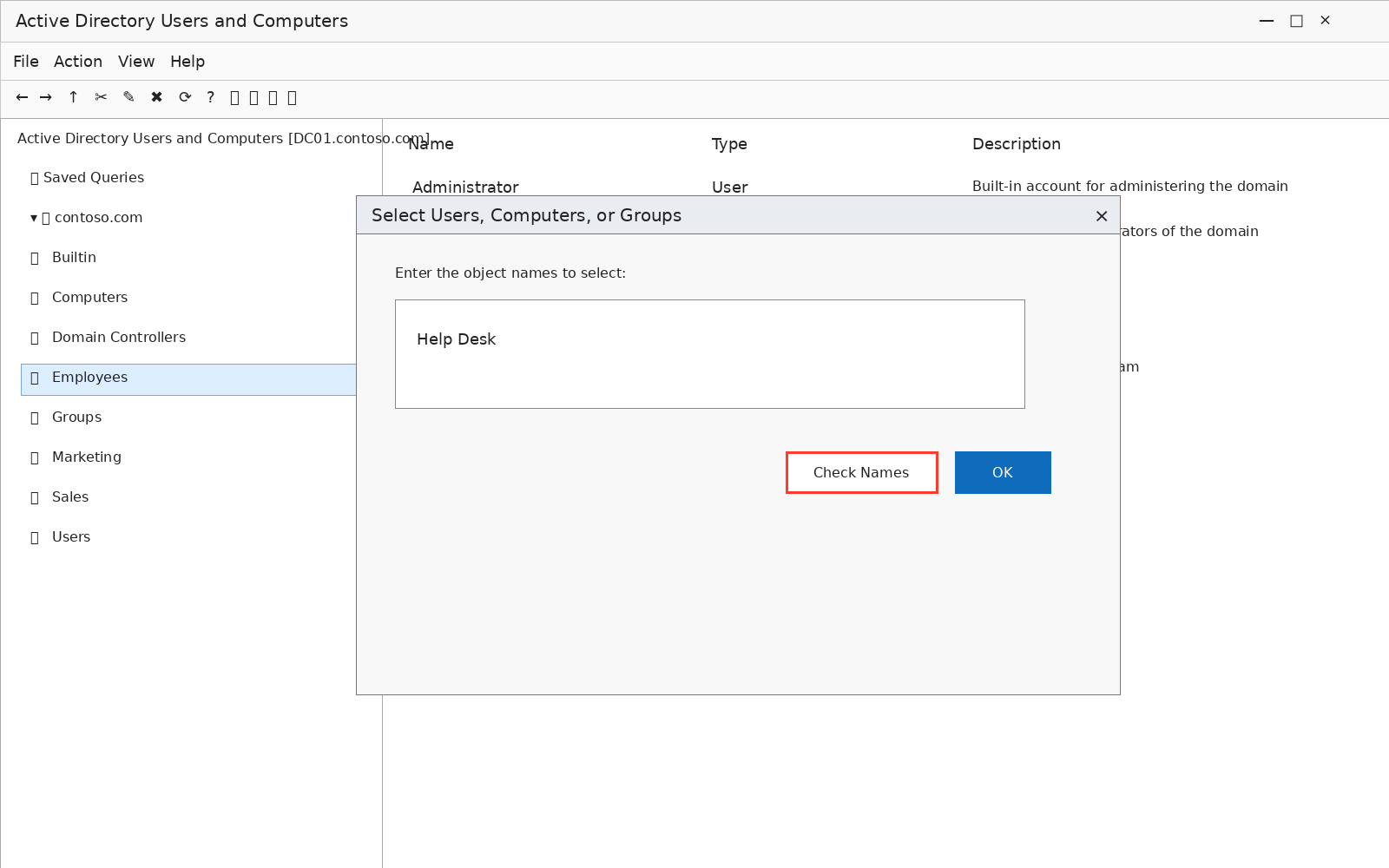Open the View menu
1389x868 pixels.
point(136,62)
